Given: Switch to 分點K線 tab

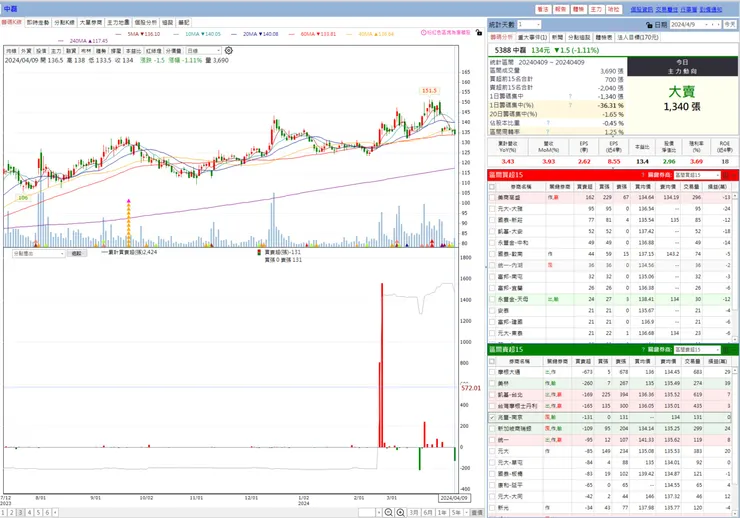Looking at the screenshot, I should (64, 23).
